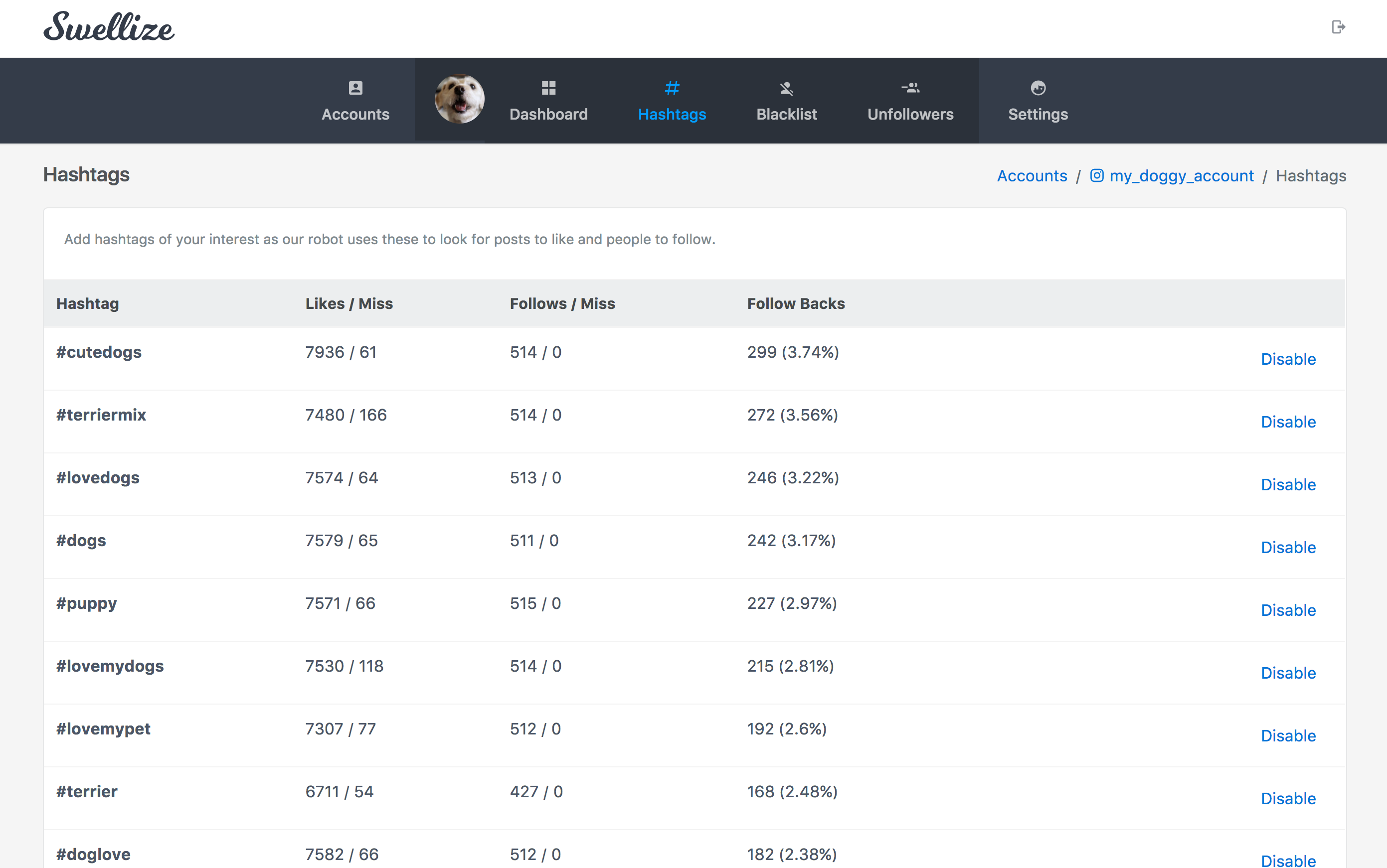
Task: Open the Accounts breadcrumb link
Action: [1032, 176]
